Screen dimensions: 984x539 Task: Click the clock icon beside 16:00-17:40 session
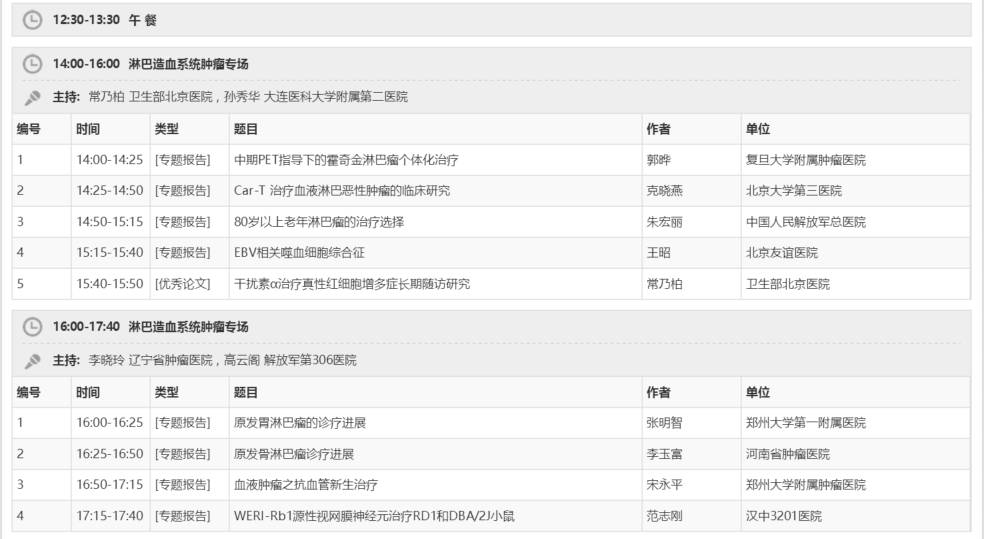coord(32,327)
